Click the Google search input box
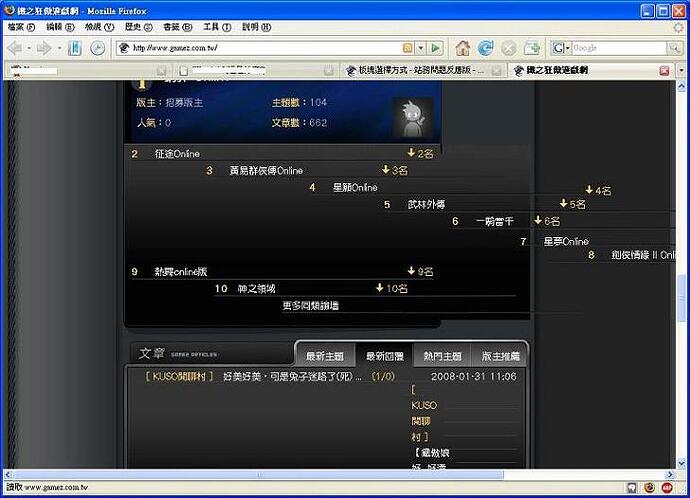The width and height of the screenshot is (690, 498). [619, 48]
